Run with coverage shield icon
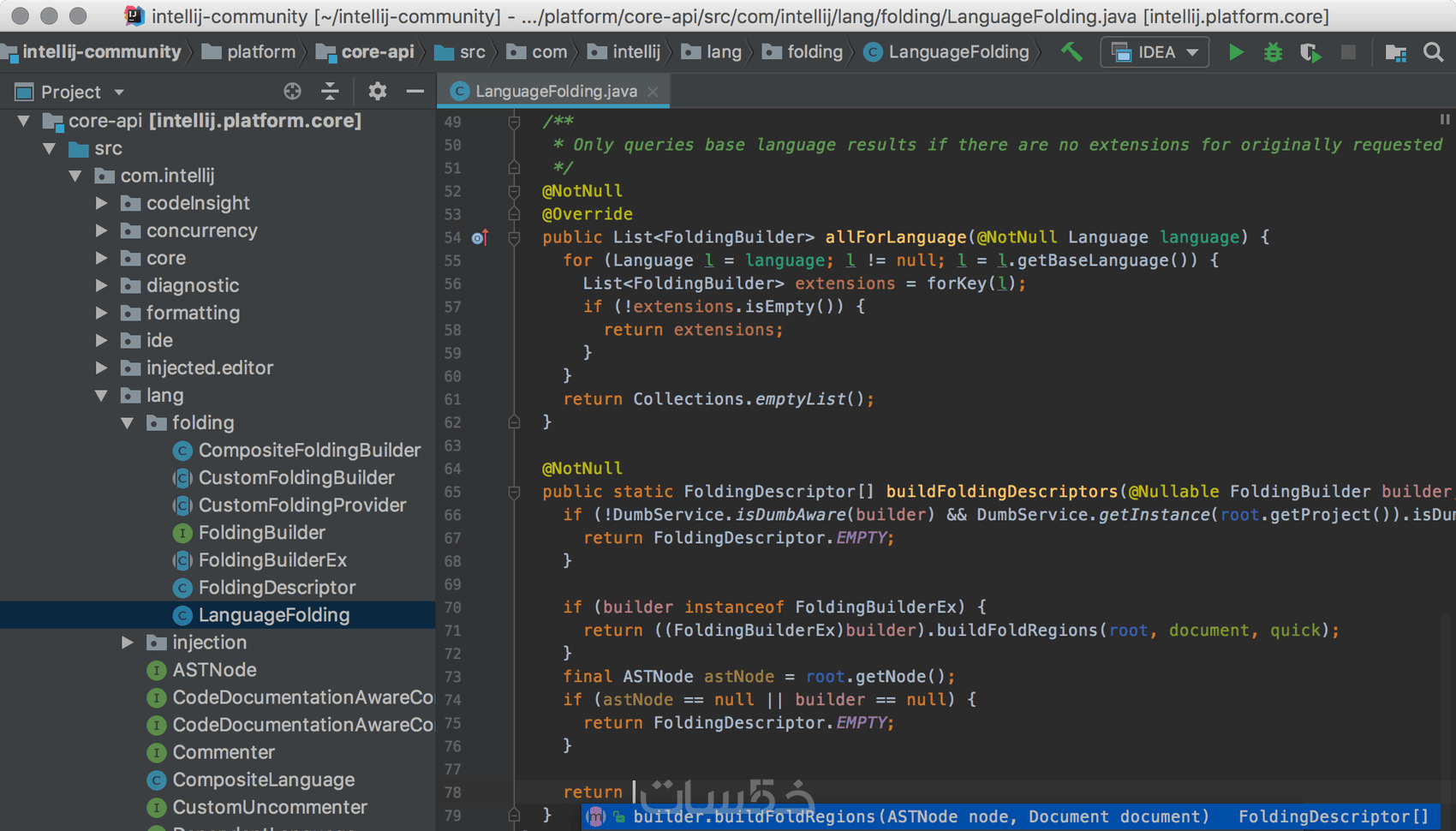The height and width of the screenshot is (831, 1456). pos(1310,52)
